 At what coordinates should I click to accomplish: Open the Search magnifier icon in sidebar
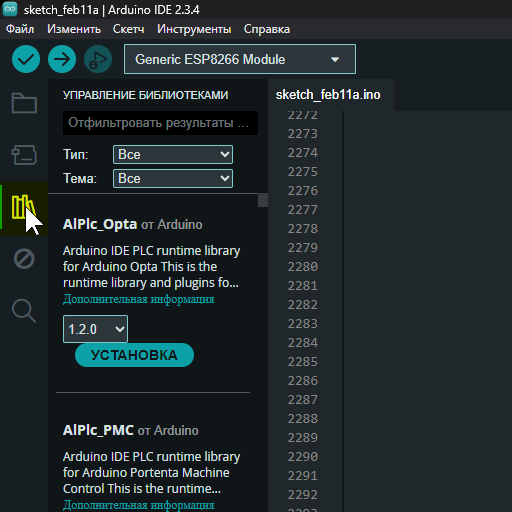pyautogui.click(x=24, y=311)
